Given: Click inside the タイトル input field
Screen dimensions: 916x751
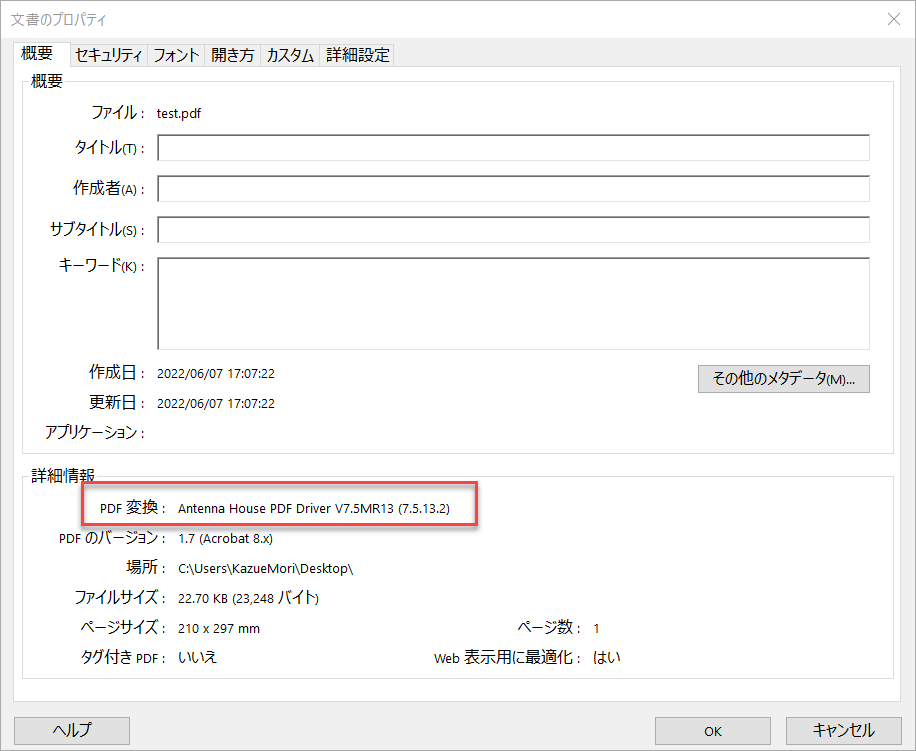Looking at the screenshot, I should 513,147.
